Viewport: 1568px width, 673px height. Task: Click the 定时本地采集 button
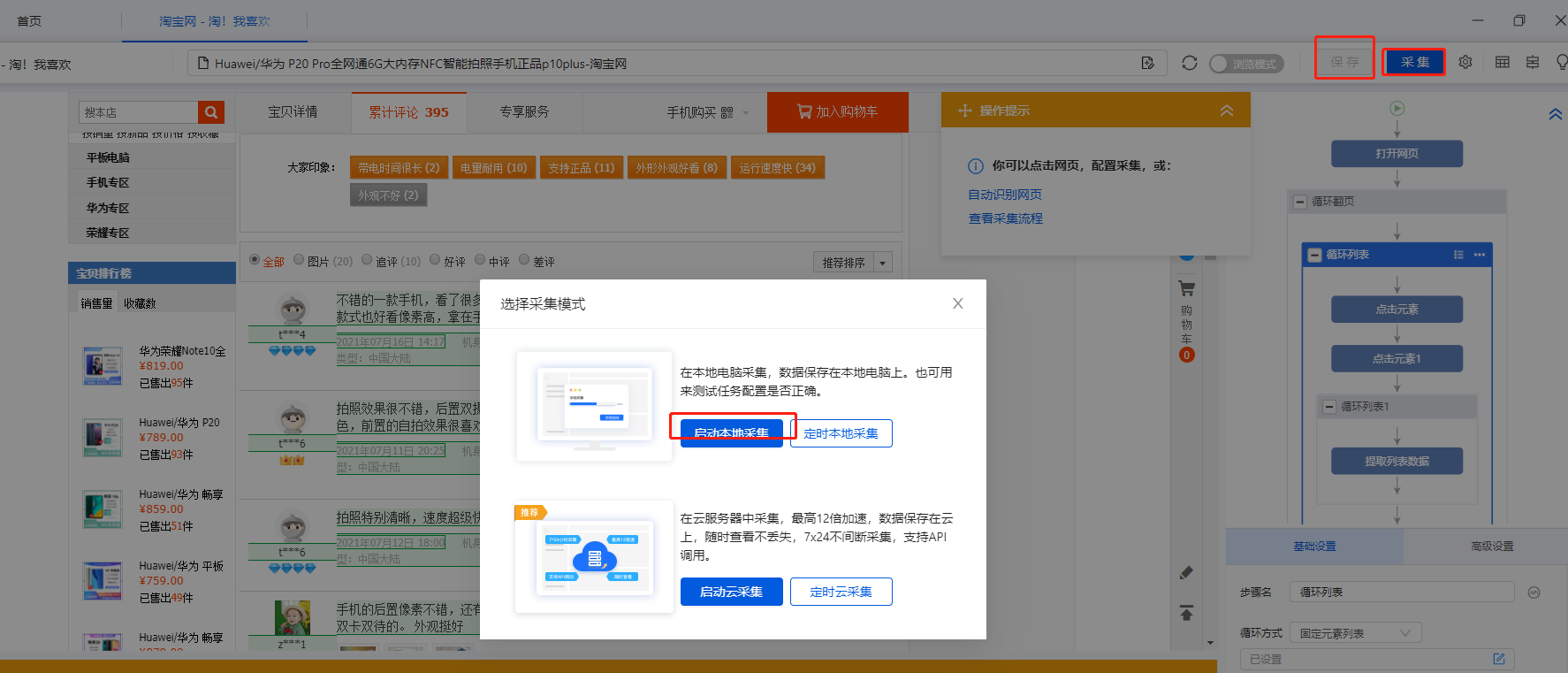(x=841, y=433)
